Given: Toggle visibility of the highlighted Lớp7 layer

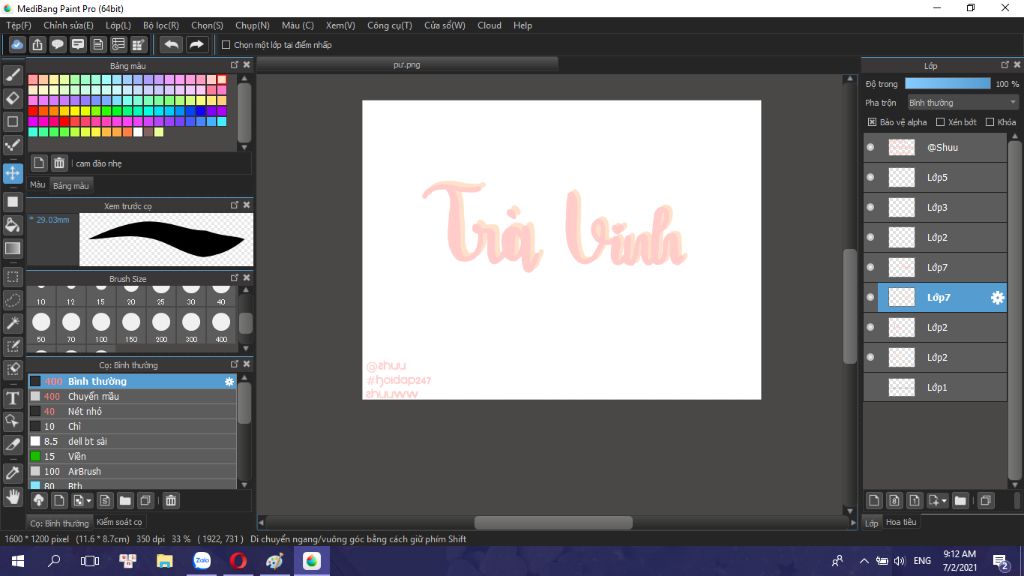Looking at the screenshot, I should (x=871, y=298).
